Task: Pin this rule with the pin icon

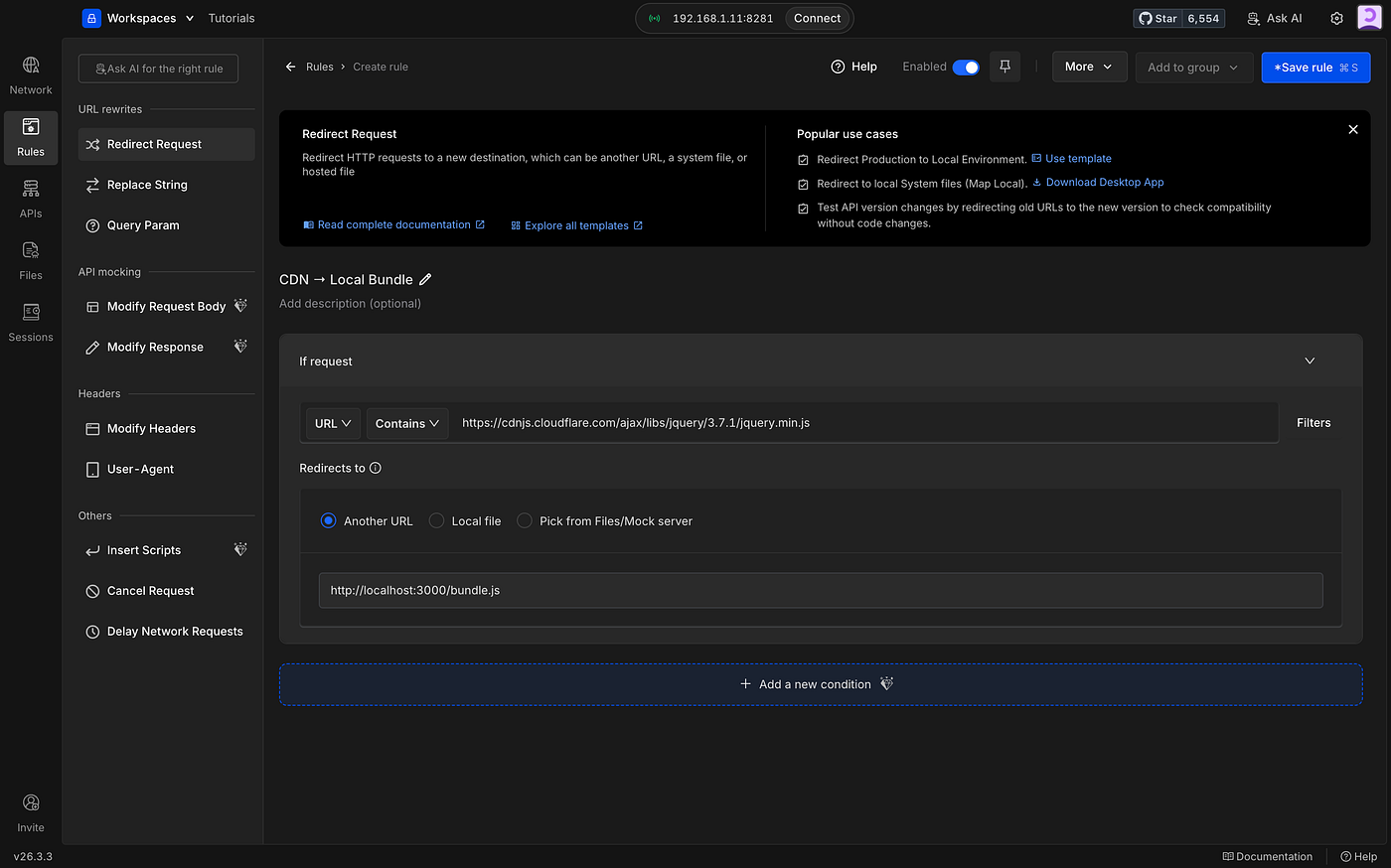Action: 1005,67
